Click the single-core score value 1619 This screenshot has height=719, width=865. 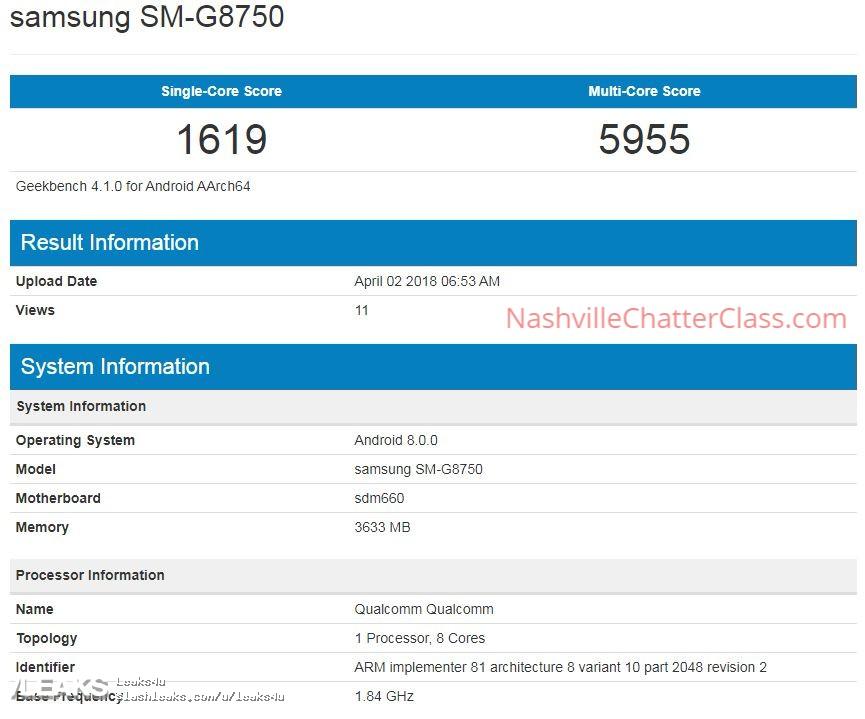(222, 139)
